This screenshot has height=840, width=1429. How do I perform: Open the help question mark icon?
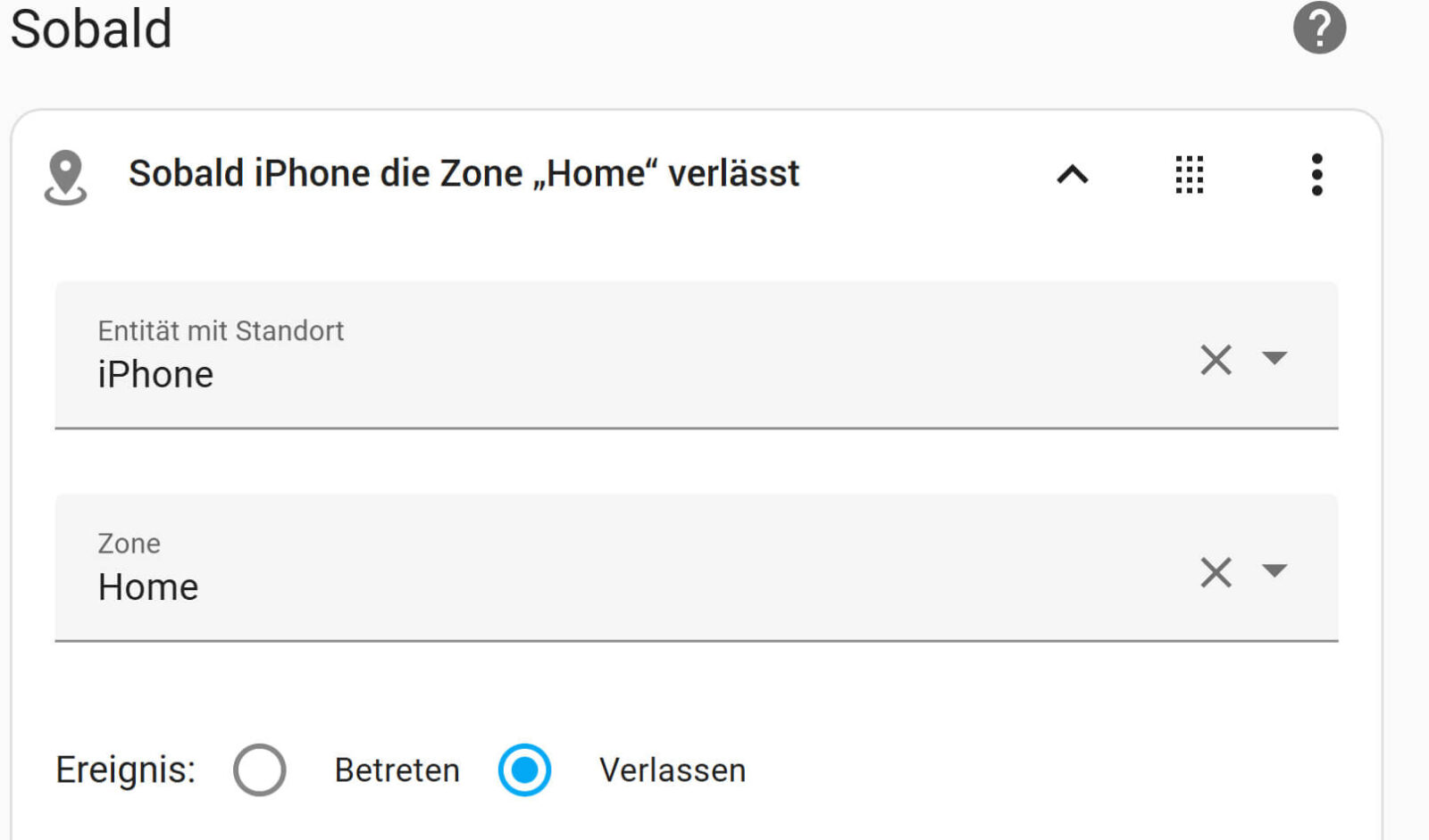coord(1319,29)
